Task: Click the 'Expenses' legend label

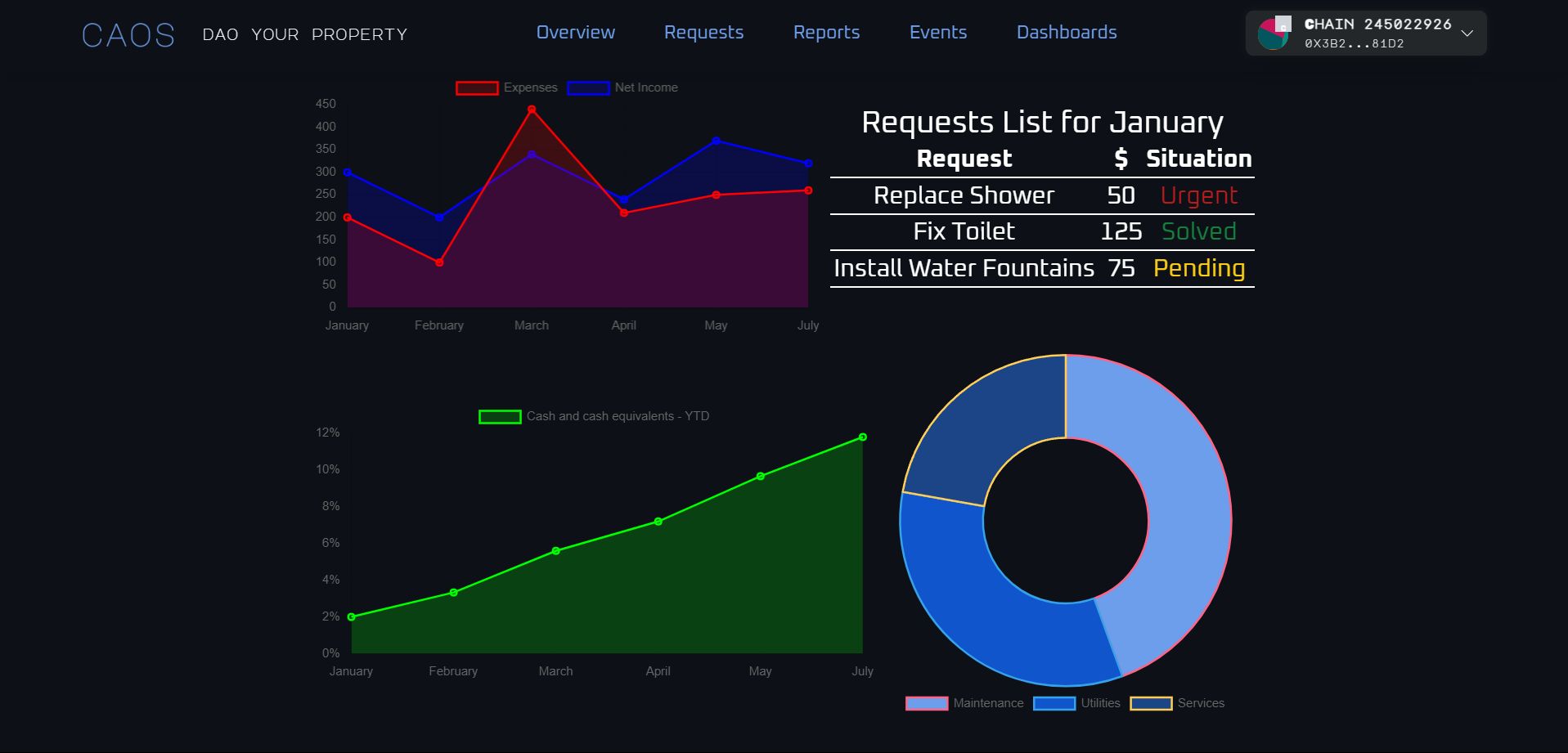Action: click(530, 87)
